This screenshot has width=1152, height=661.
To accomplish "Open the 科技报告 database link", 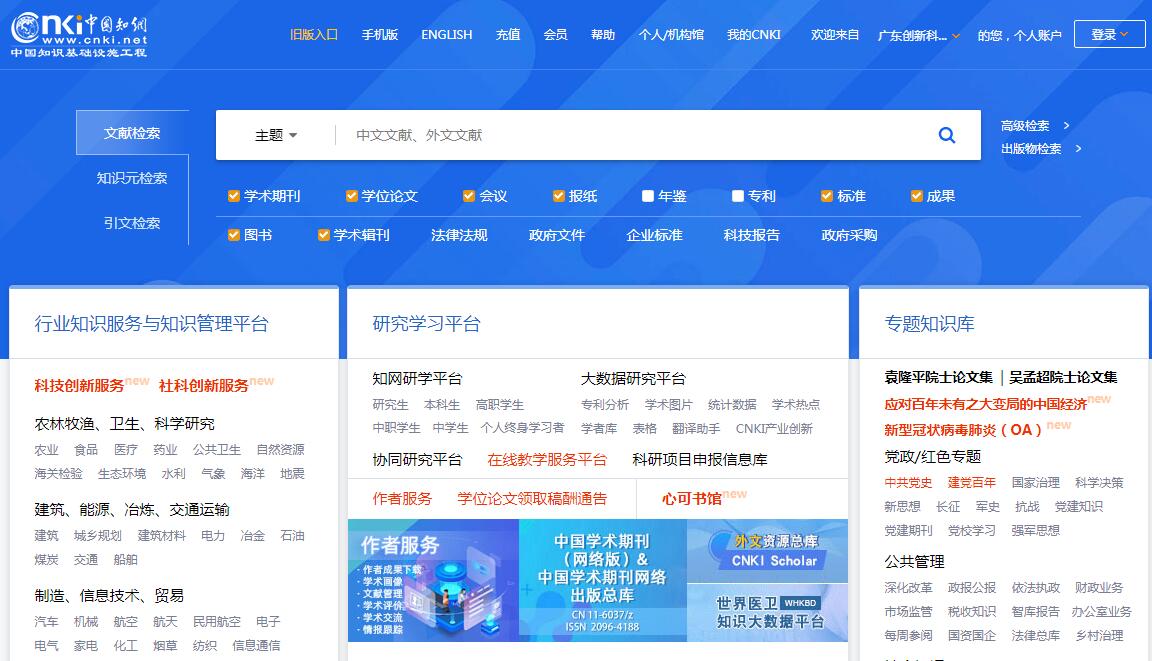I will click(x=752, y=235).
